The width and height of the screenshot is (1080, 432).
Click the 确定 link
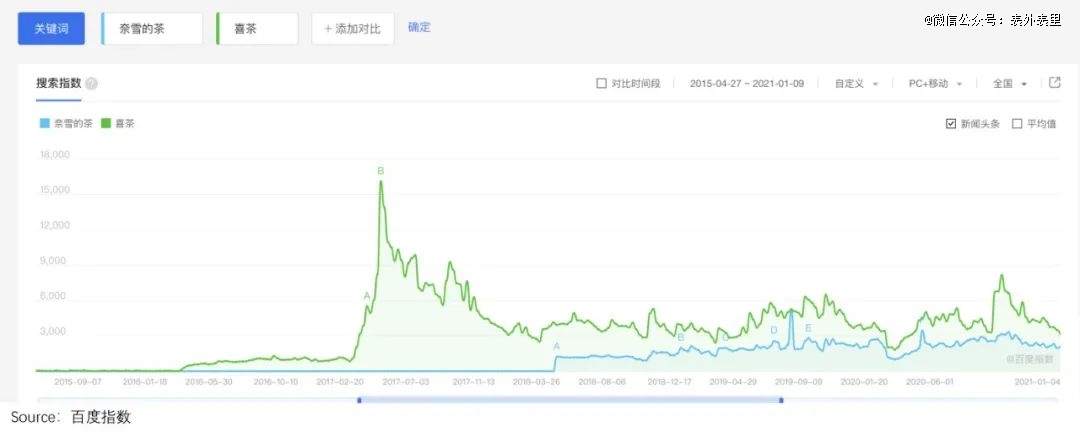pyautogui.click(x=419, y=27)
